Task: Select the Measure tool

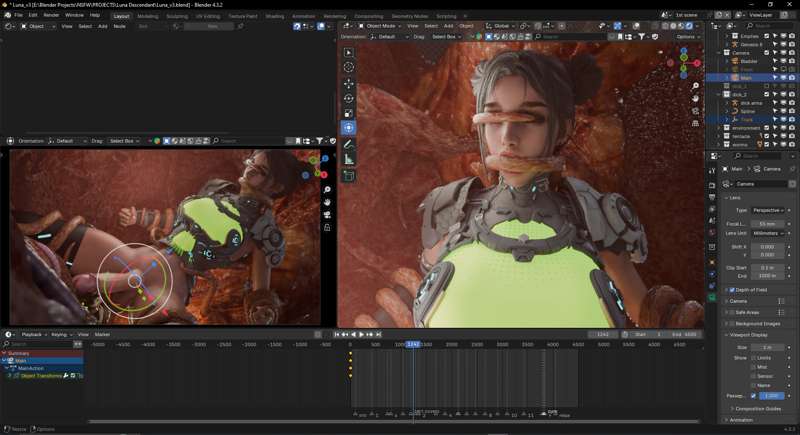Action: tap(348, 160)
